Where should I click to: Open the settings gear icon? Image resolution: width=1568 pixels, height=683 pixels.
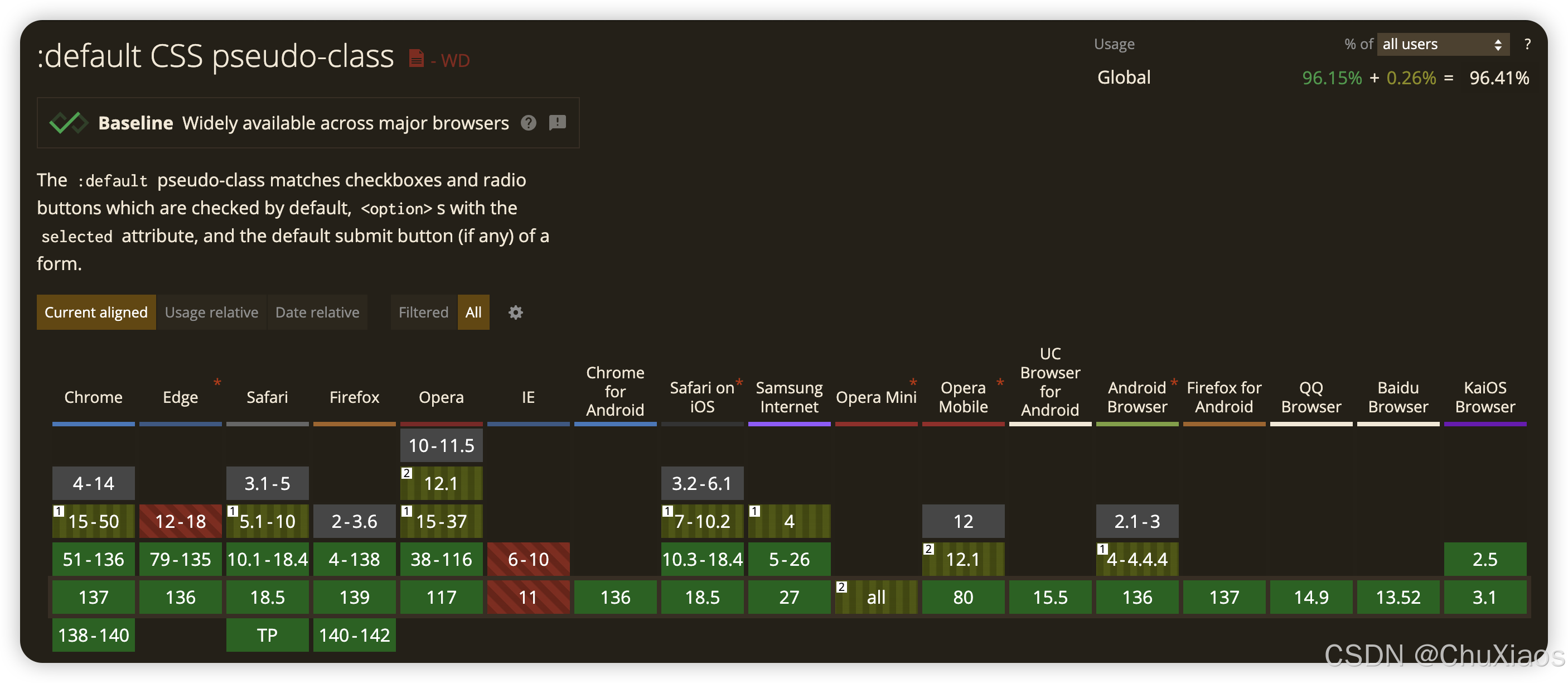tap(516, 312)
